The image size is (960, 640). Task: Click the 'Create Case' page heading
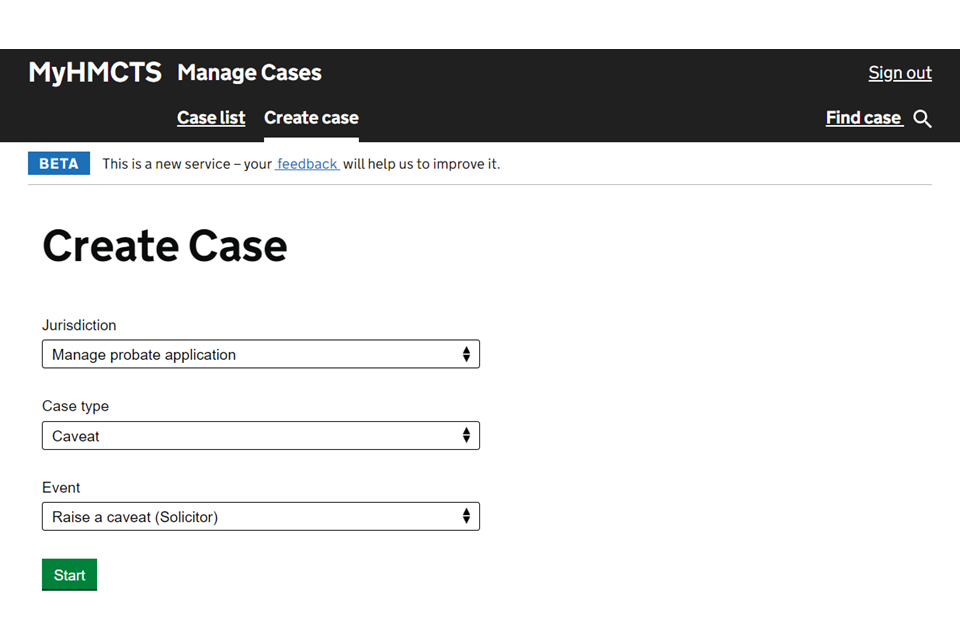click(165, 246)
